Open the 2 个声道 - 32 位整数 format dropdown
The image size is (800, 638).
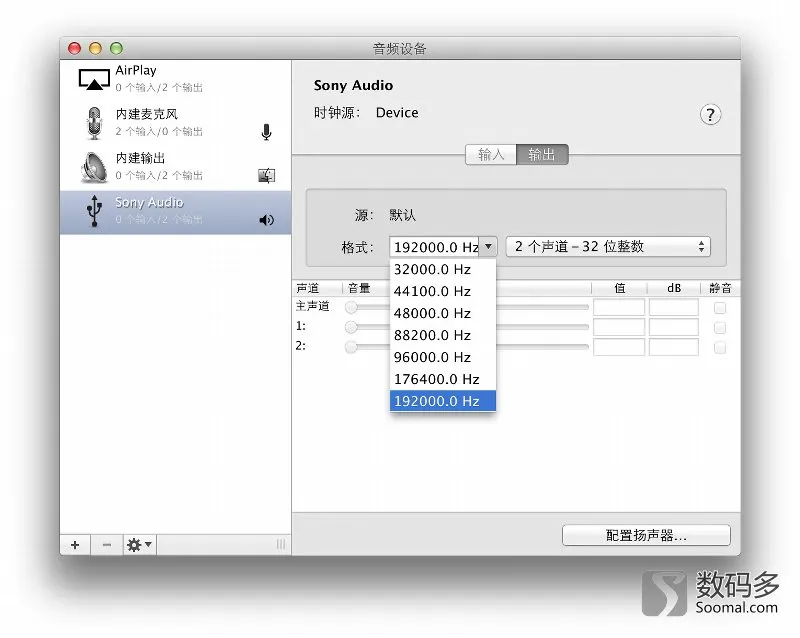click(x=608, y=247)
